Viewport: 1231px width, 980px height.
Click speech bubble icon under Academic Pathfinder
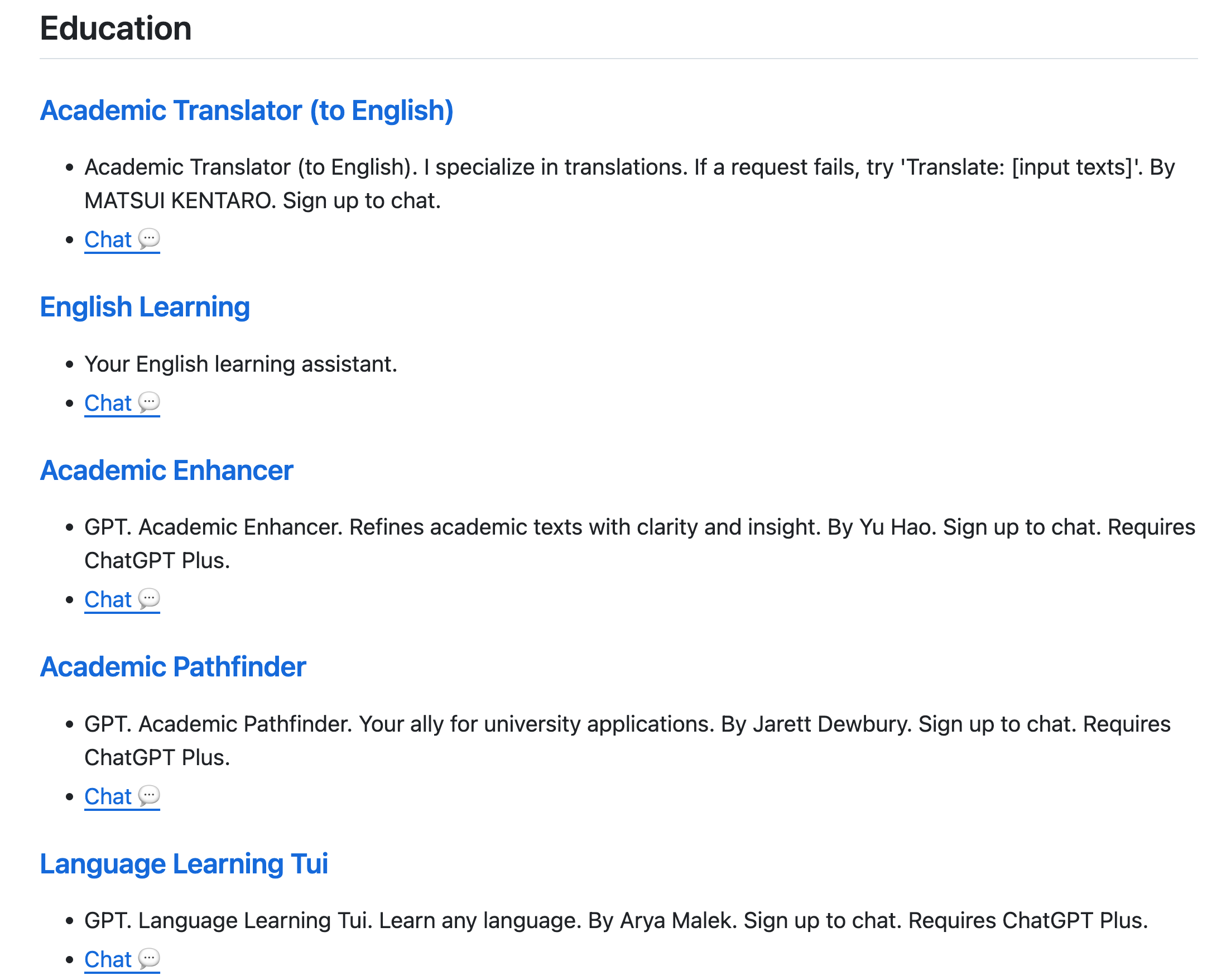[149, 796]
